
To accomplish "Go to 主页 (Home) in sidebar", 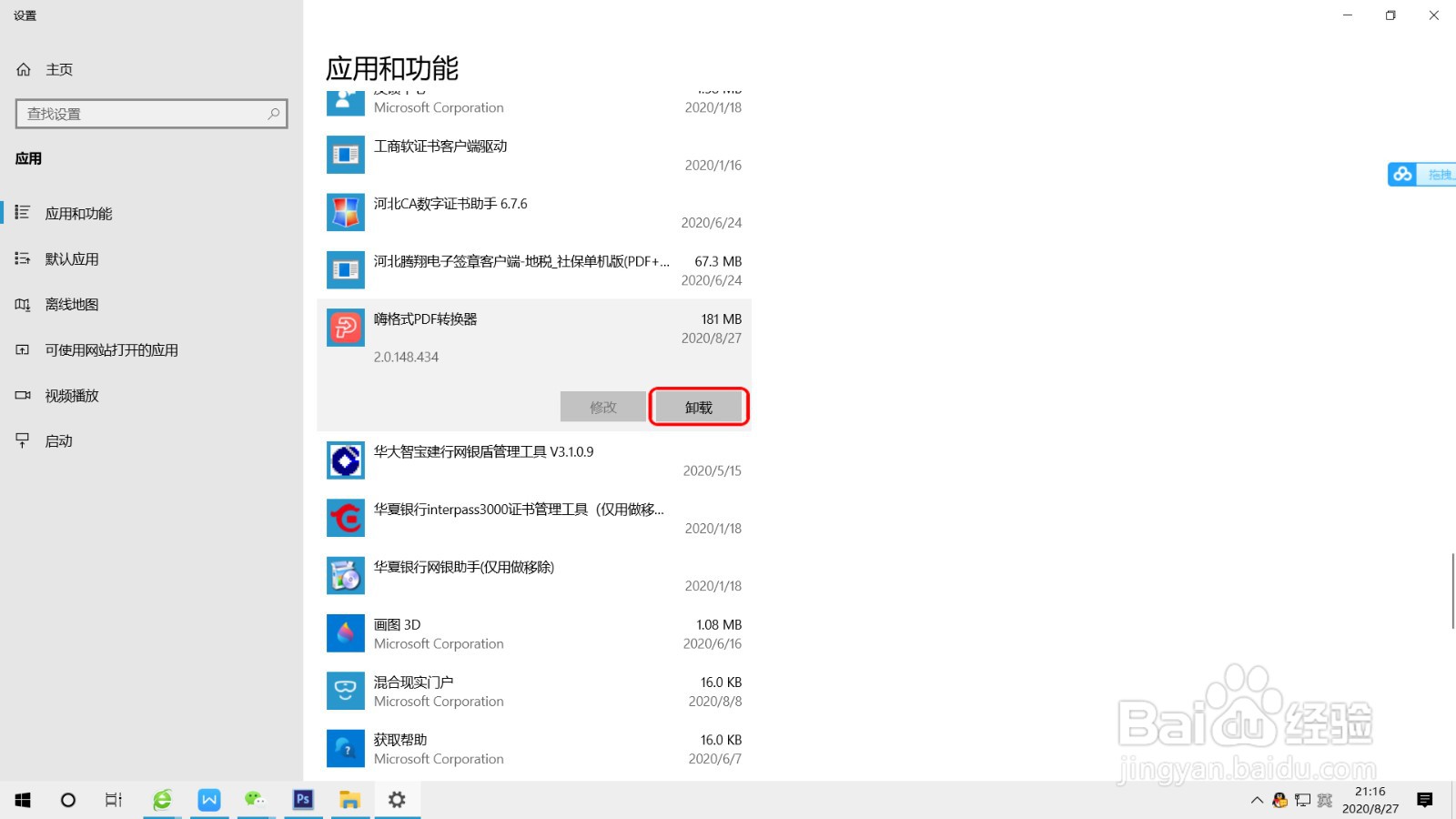I will pos(151,69).
